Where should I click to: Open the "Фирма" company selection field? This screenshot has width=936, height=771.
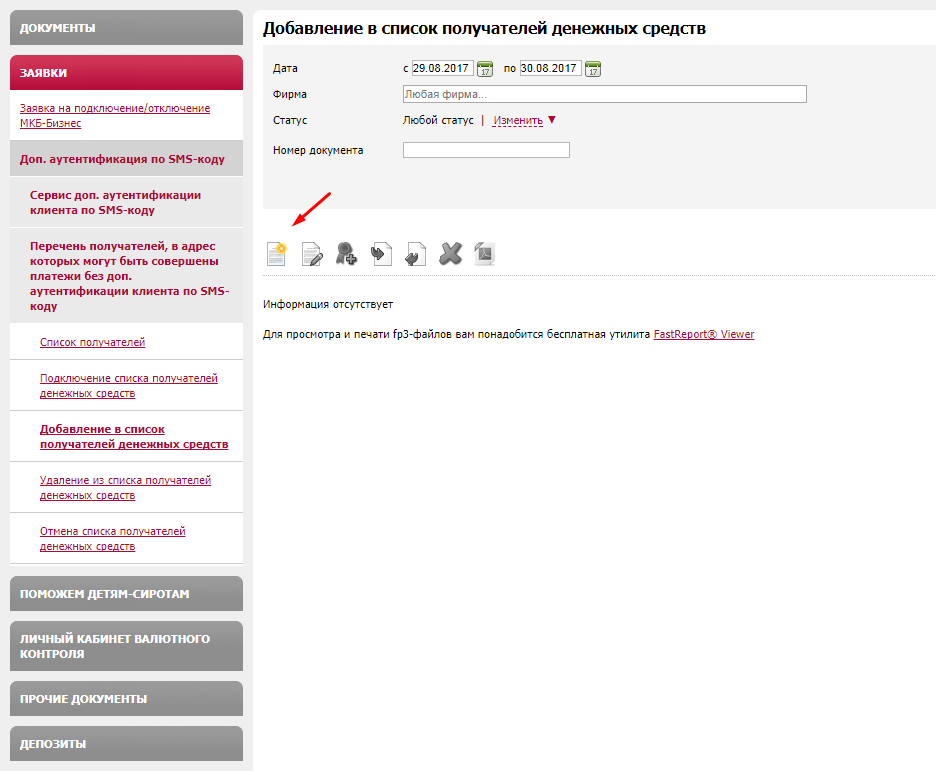[x=604, y=94]
